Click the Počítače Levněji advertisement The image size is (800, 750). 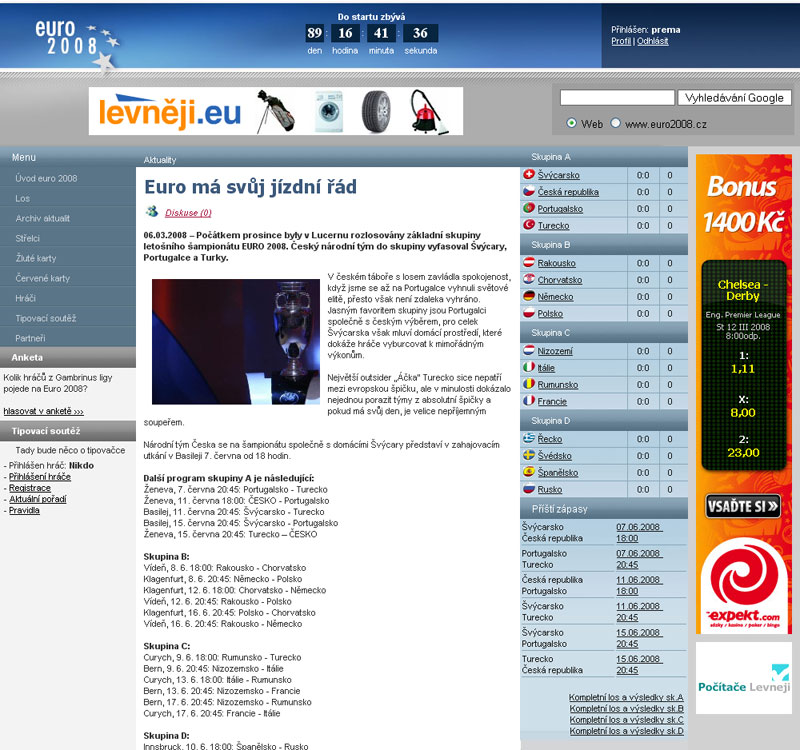pos(744,678)
